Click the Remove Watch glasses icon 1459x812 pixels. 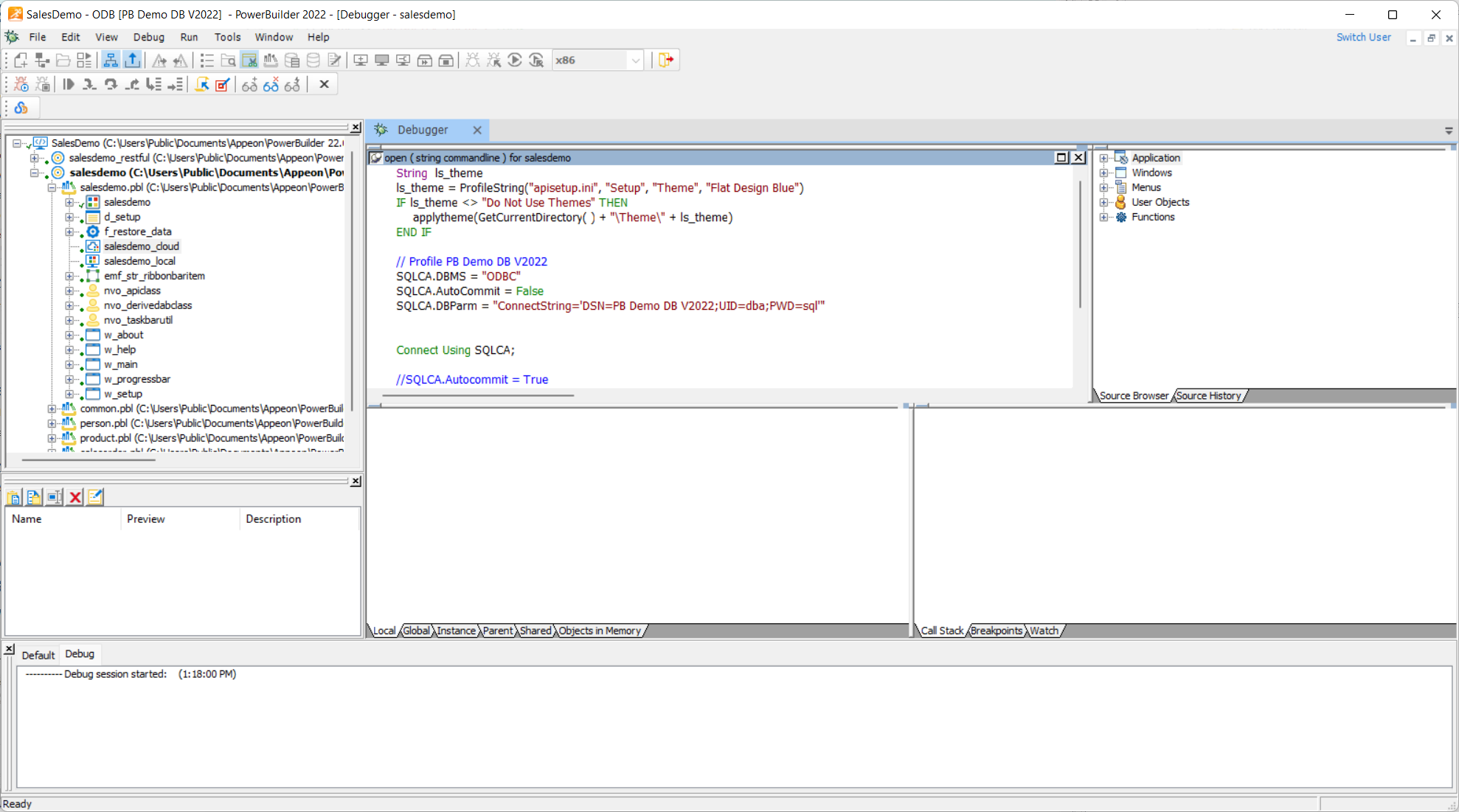271,85
